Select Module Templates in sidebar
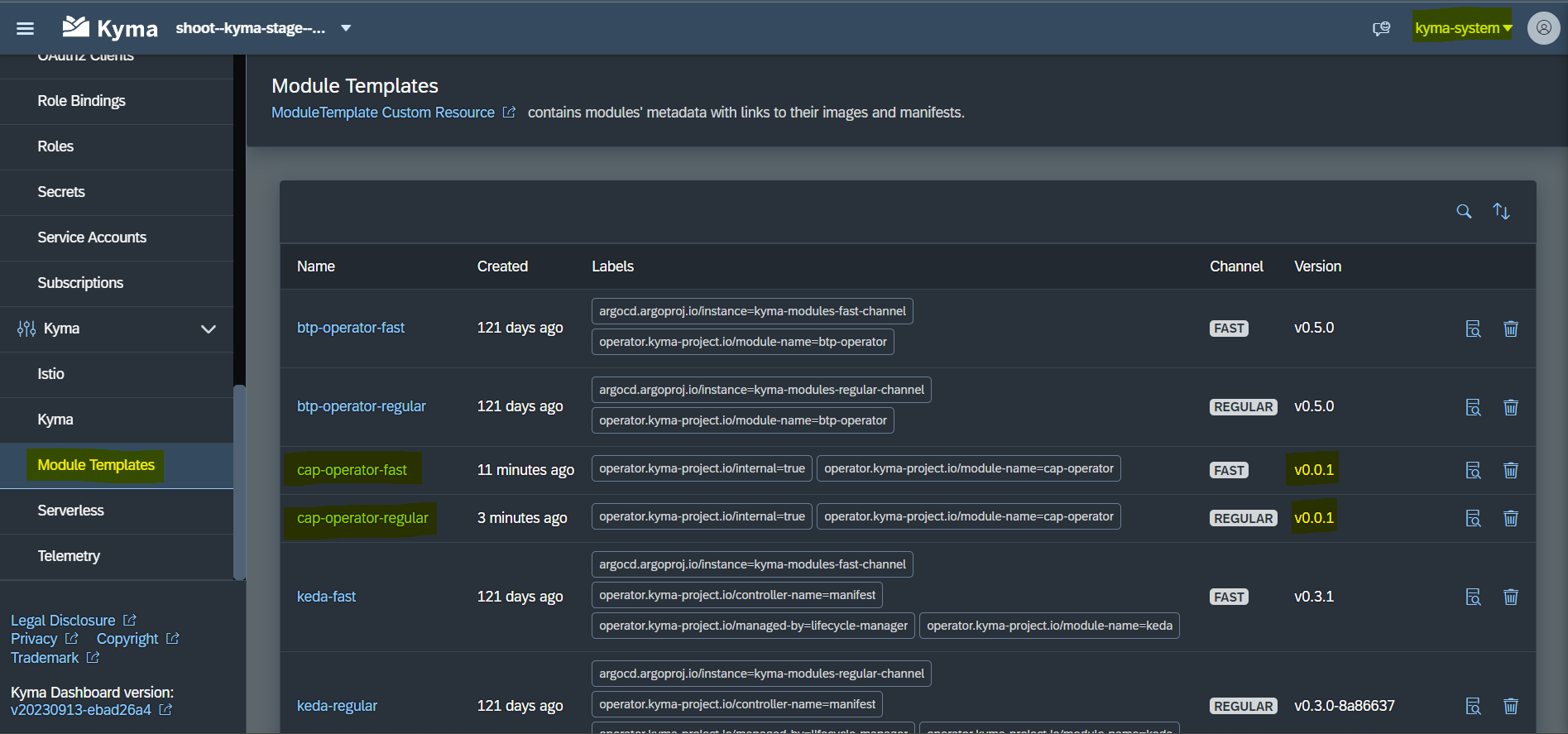 (x=117, y=465)
